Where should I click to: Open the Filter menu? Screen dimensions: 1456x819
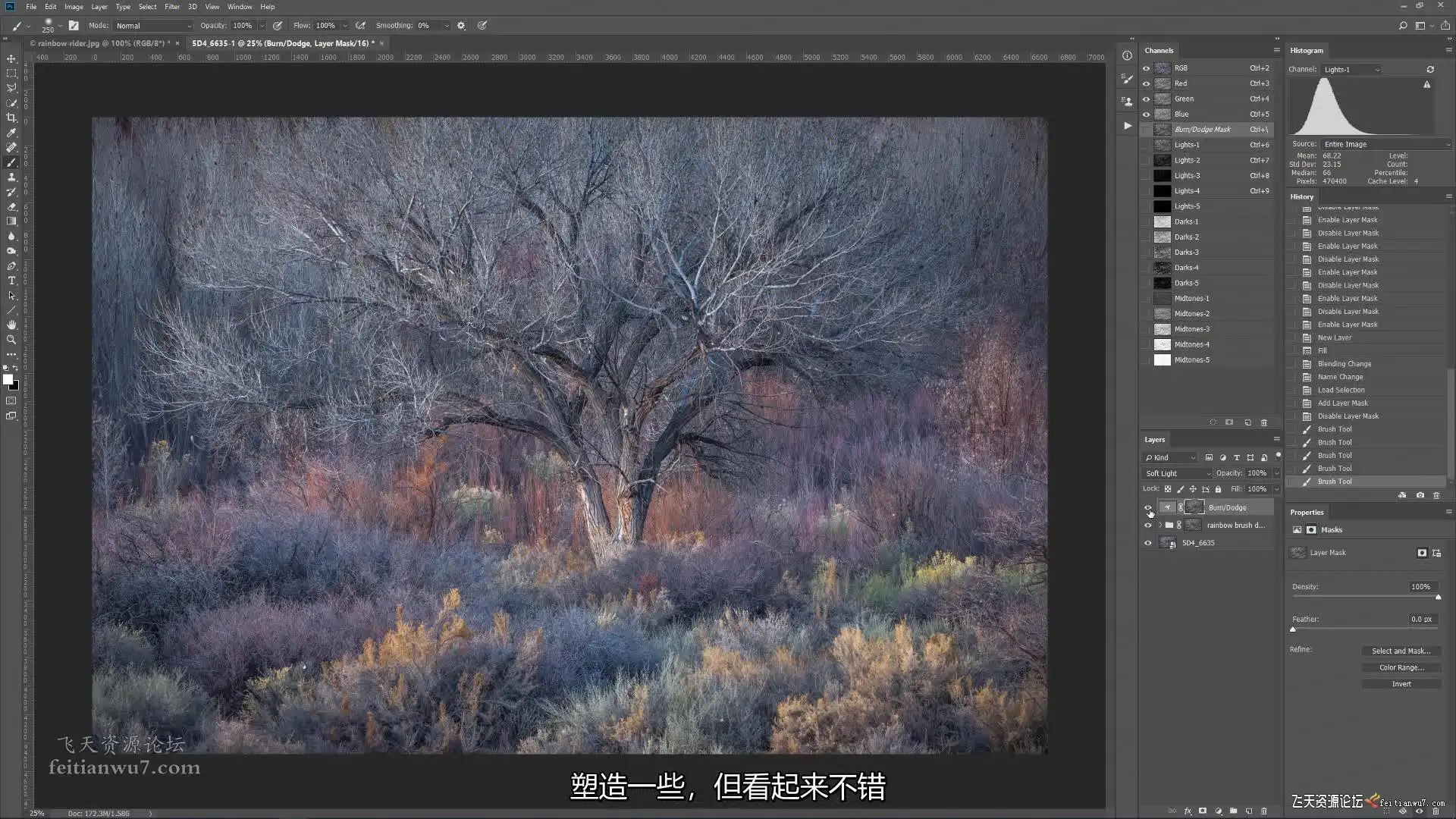(x=172, y=7)
